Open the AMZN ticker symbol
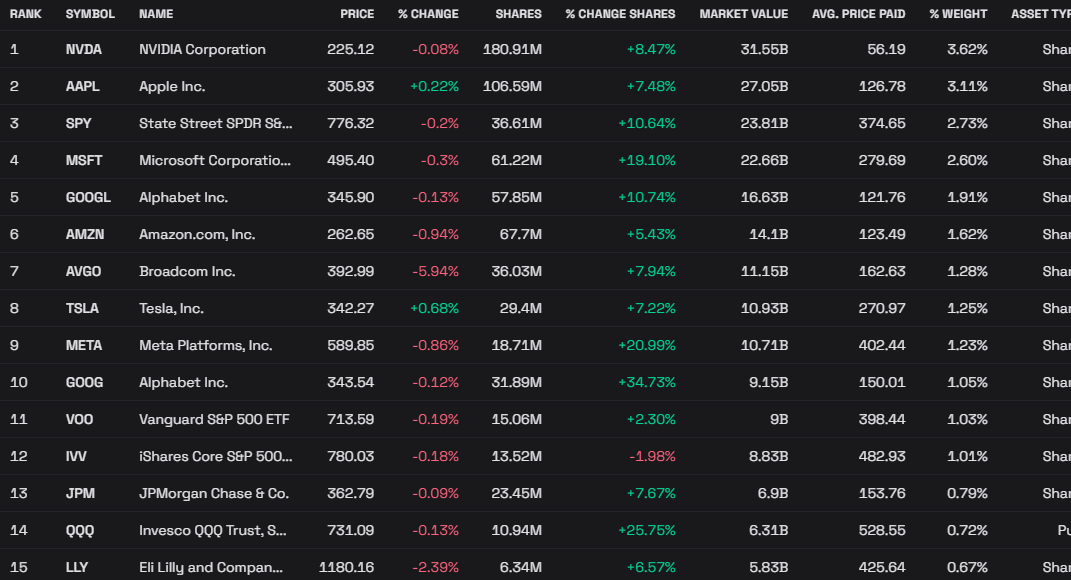 point(85,234)
